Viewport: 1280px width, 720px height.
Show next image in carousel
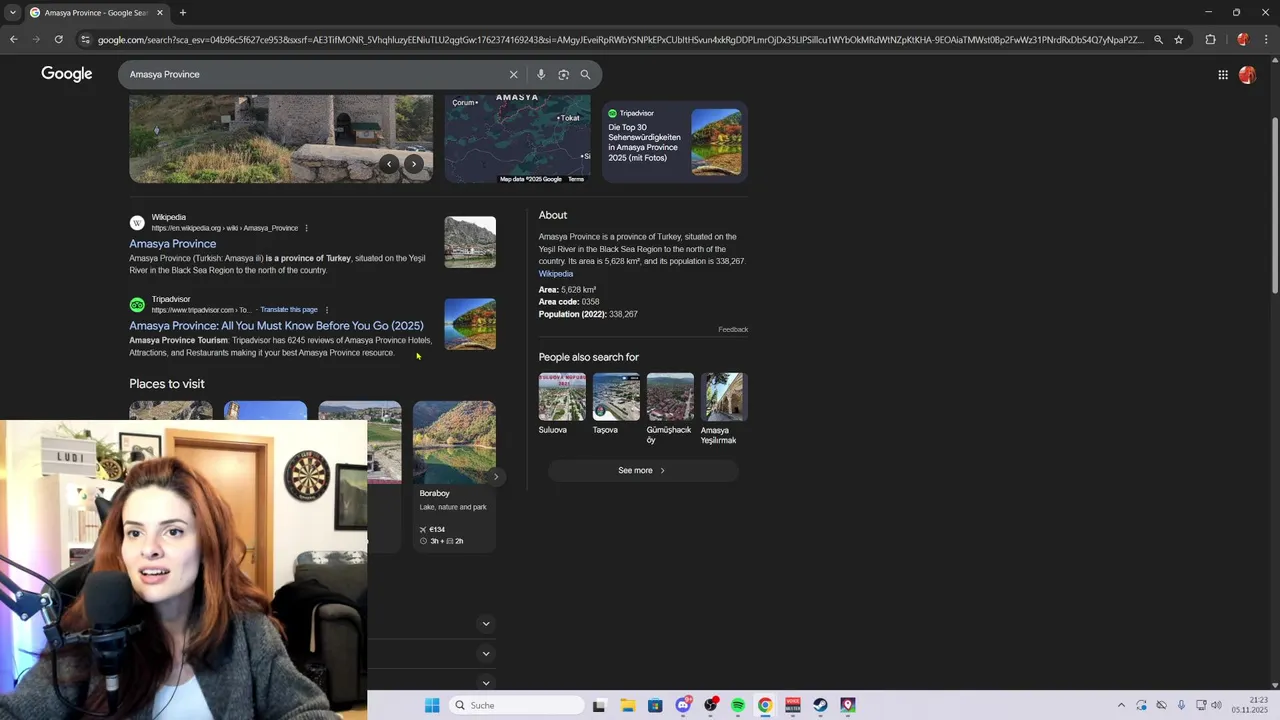coord(414,164)
